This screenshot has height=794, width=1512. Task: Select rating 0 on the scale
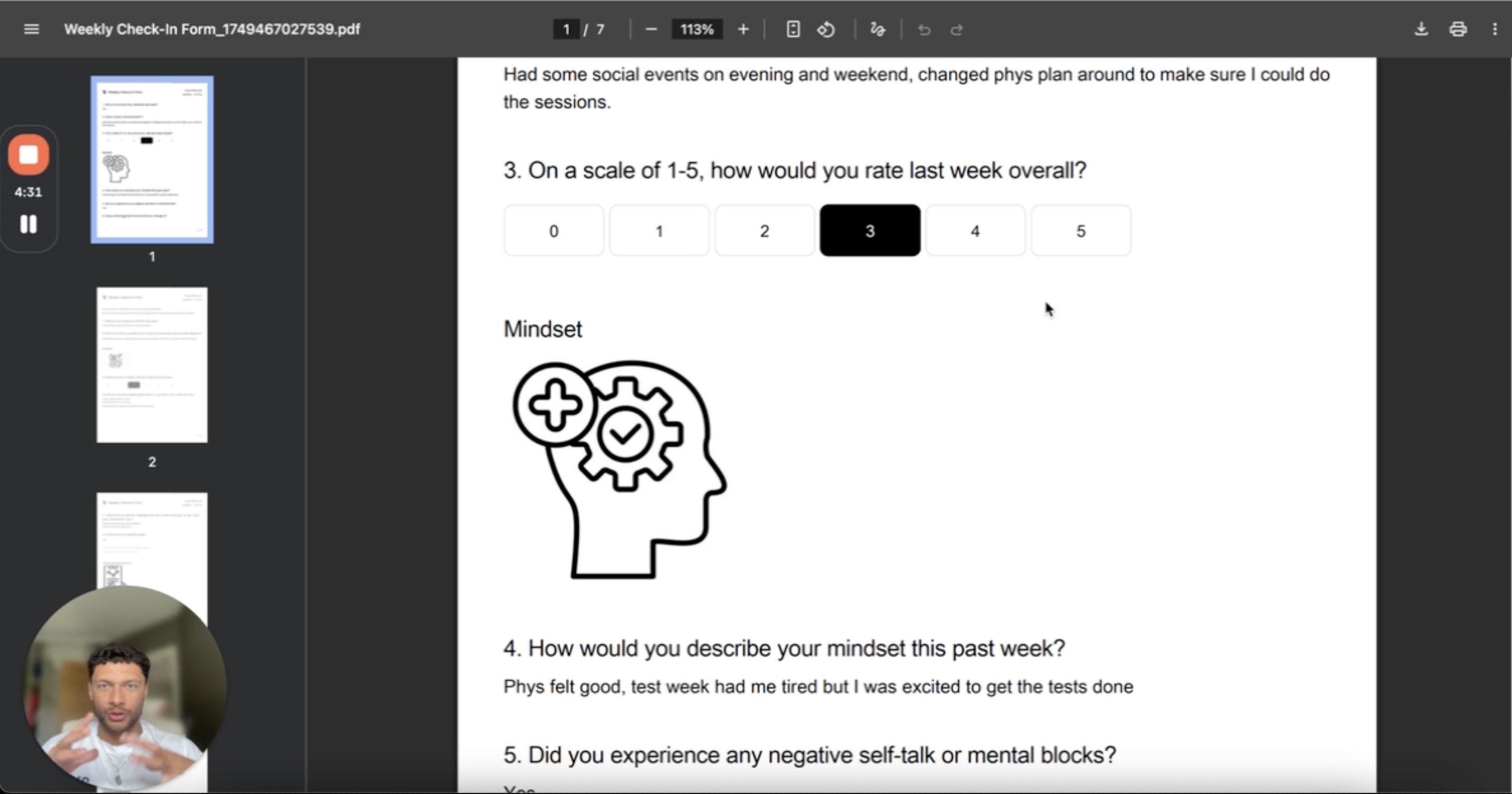coord(553,231)
